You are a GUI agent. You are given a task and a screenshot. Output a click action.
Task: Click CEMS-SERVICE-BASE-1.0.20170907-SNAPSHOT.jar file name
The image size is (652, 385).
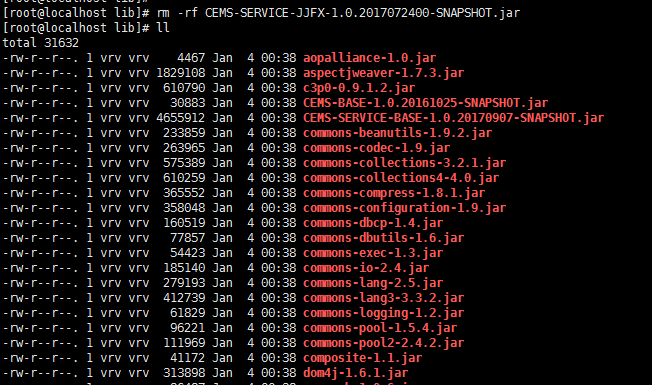click(x=453, y=118)
